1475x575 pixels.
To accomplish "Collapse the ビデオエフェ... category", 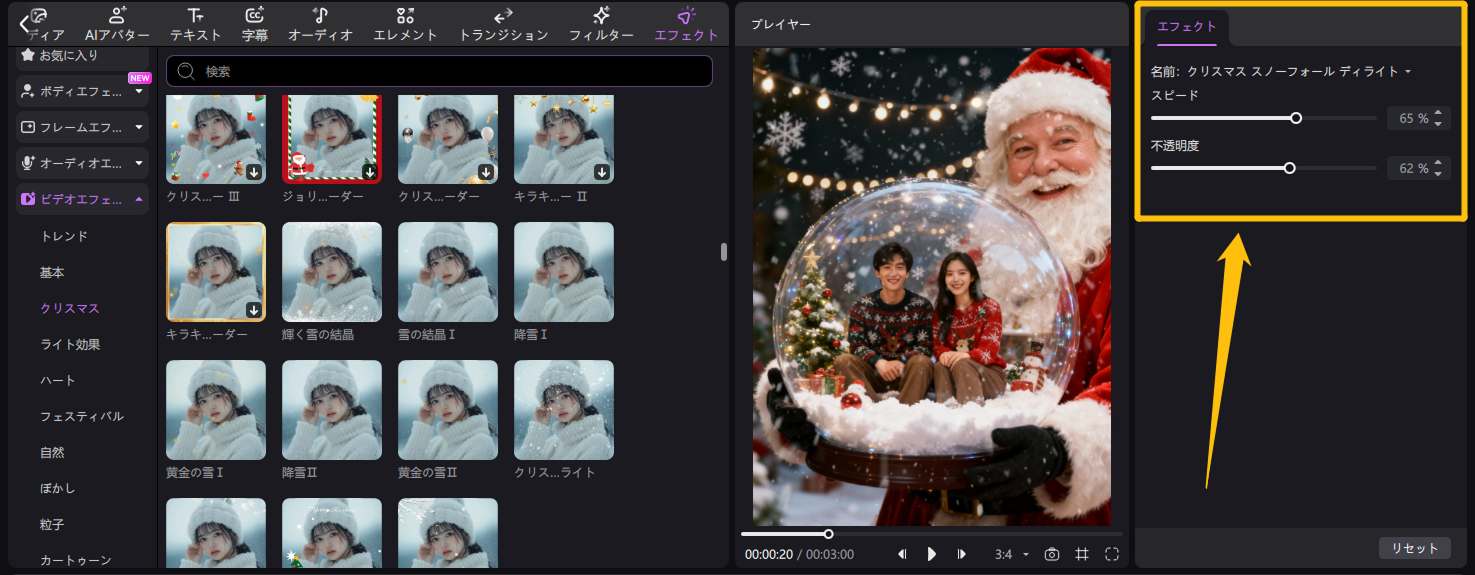I will point(83,199).
